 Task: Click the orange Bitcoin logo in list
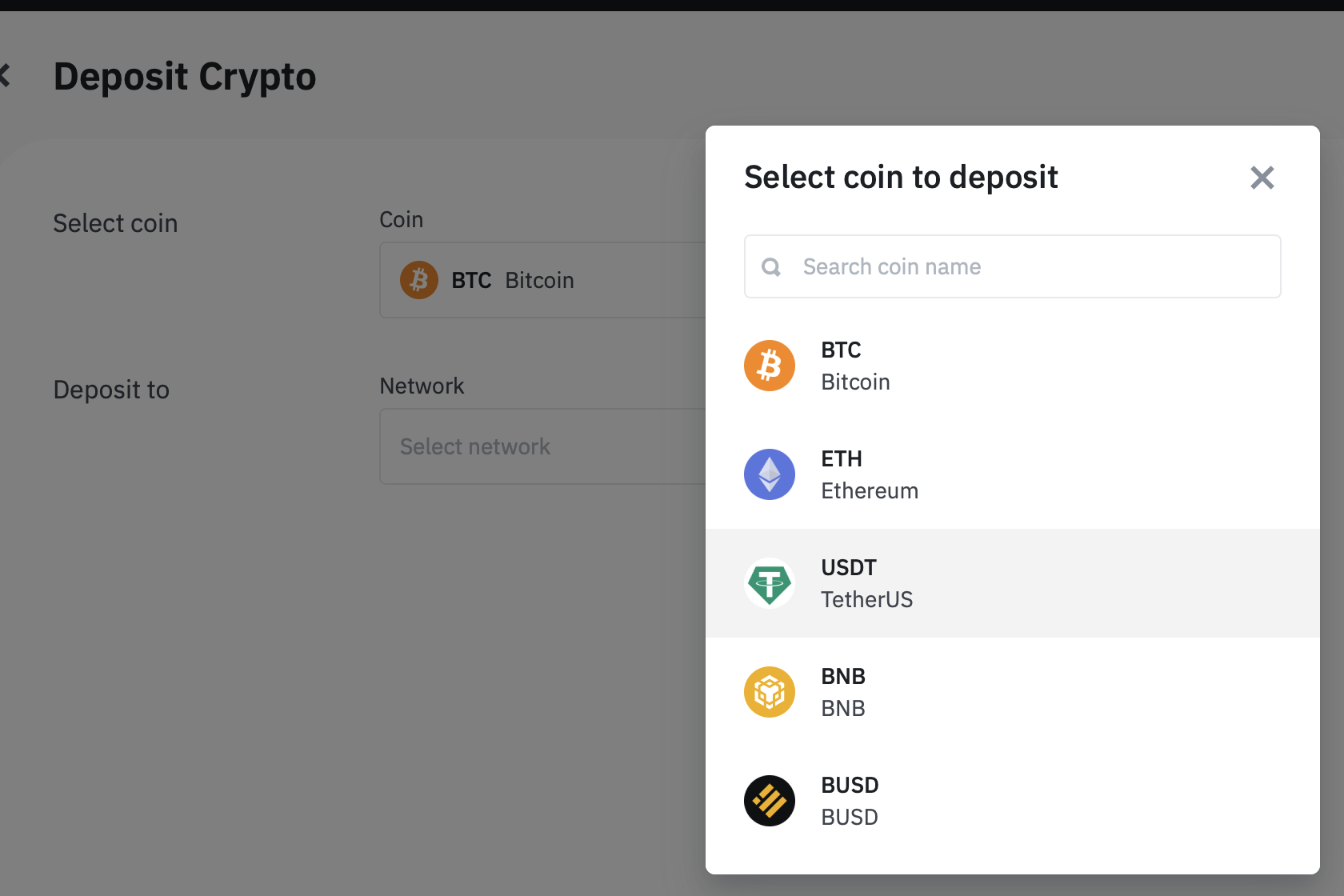(770, 366)
